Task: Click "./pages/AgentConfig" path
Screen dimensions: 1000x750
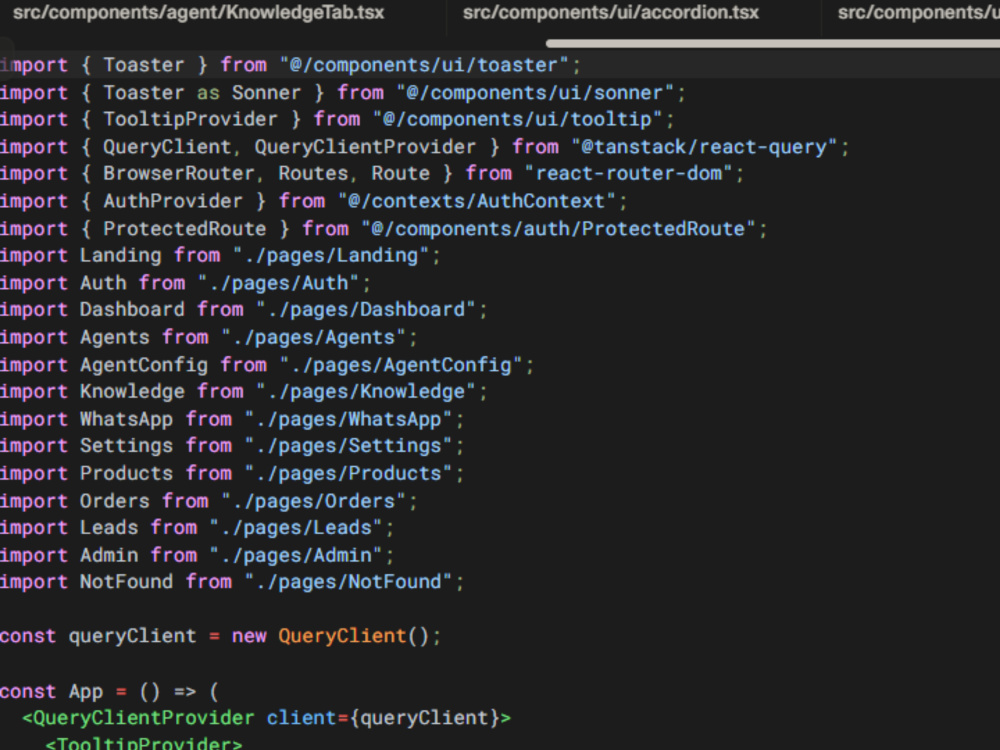Action: tap(401, 365)
